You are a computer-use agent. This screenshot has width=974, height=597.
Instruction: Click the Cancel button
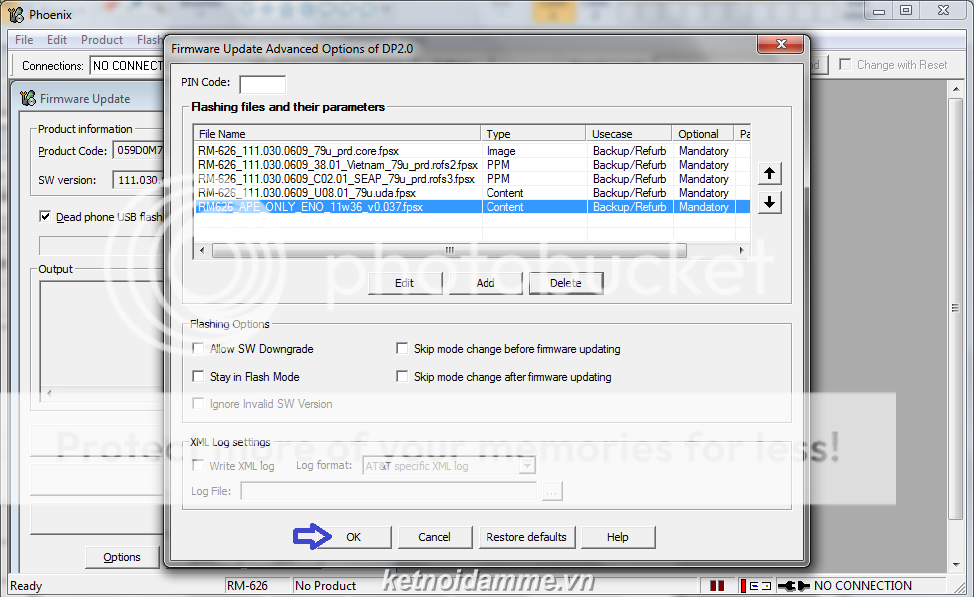pos(434,537)
